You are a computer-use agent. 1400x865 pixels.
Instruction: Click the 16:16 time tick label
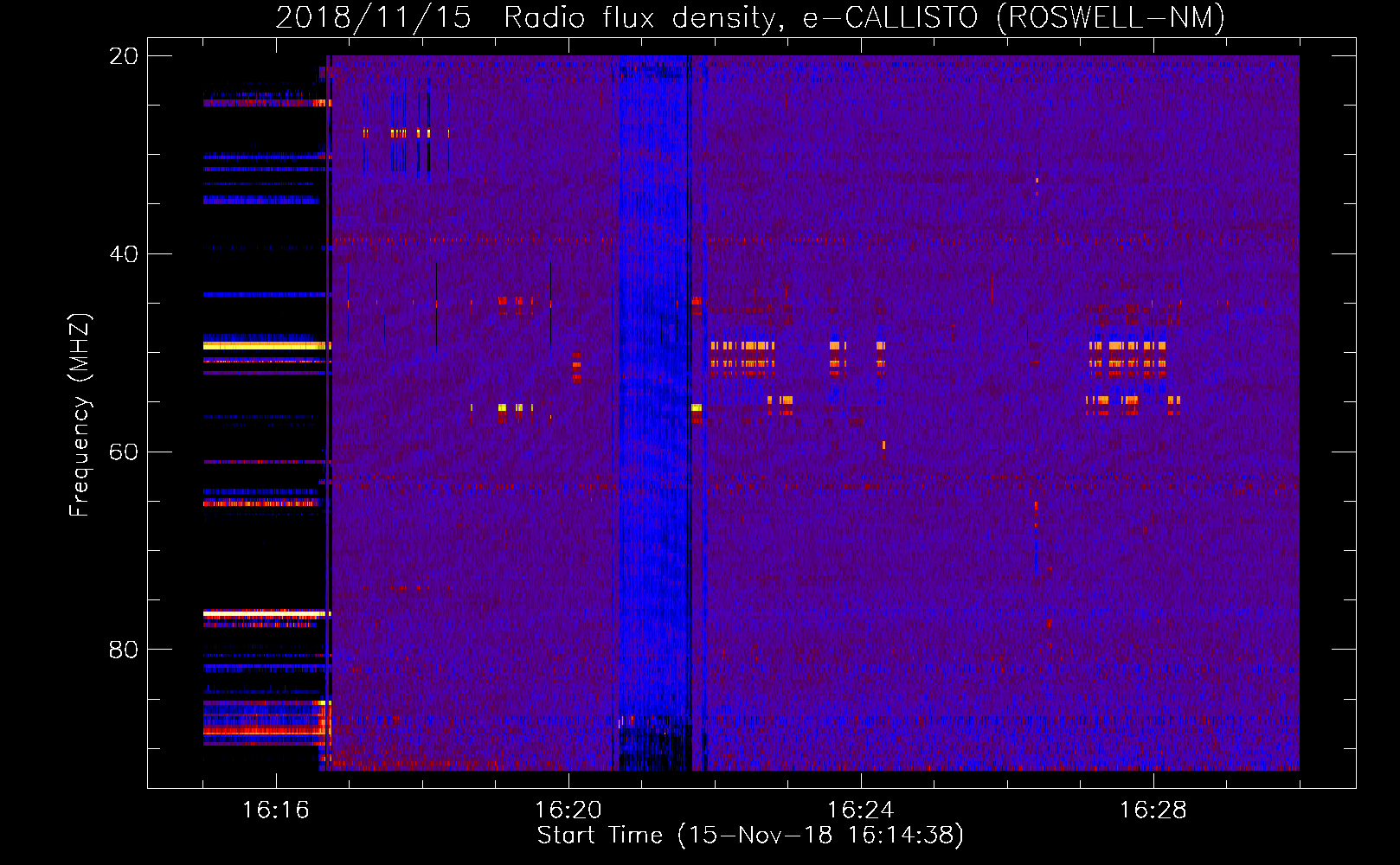pos(275,811)
